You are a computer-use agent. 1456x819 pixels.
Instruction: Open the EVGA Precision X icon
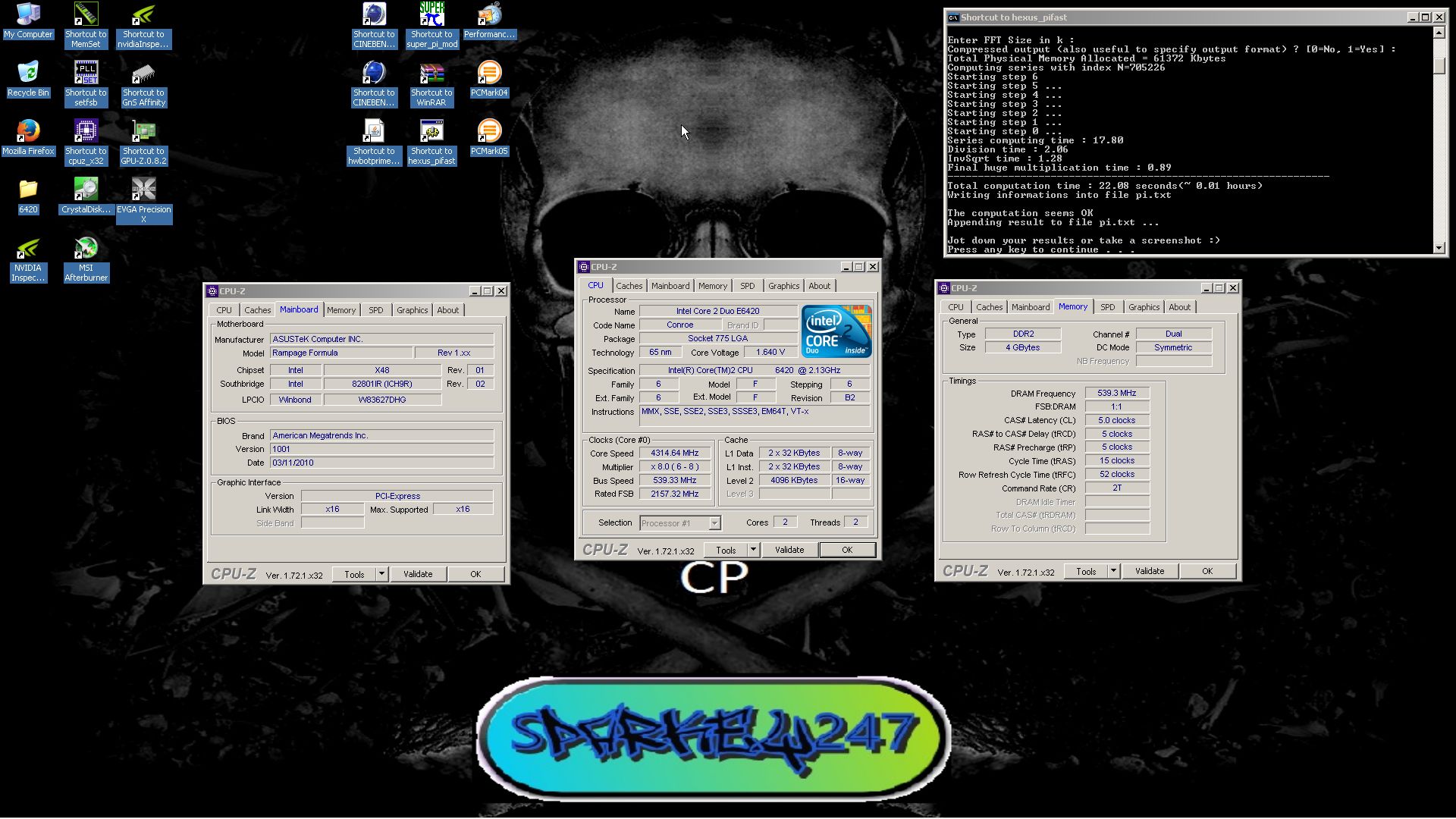coord(143,200)
